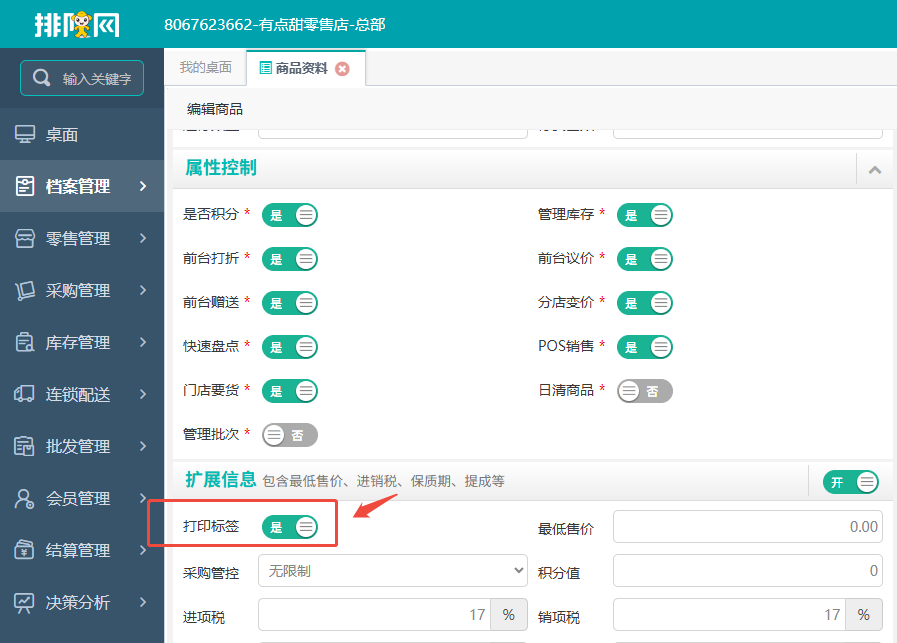897x643 pixels.
Task: Switch to the 我的桌面 tab
Action: click(x=205, y=68)
